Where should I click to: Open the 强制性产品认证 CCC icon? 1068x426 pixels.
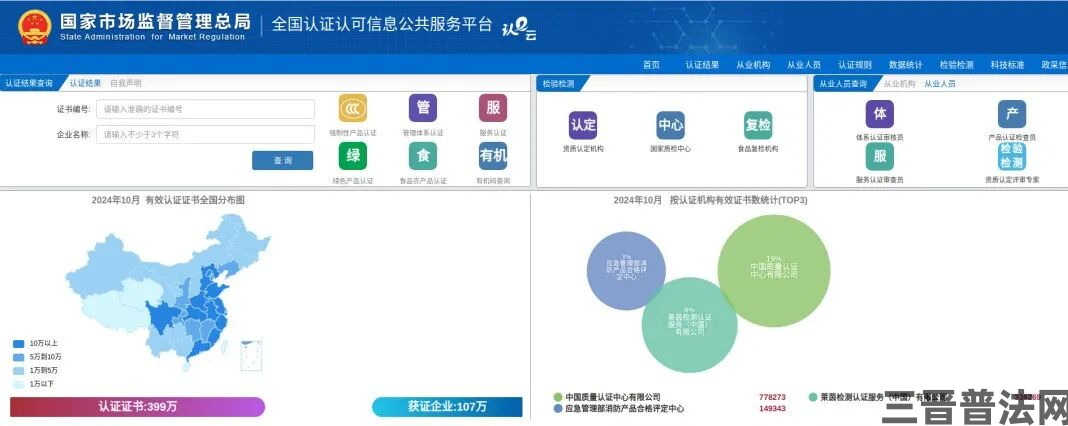click(x=353, y=108)
